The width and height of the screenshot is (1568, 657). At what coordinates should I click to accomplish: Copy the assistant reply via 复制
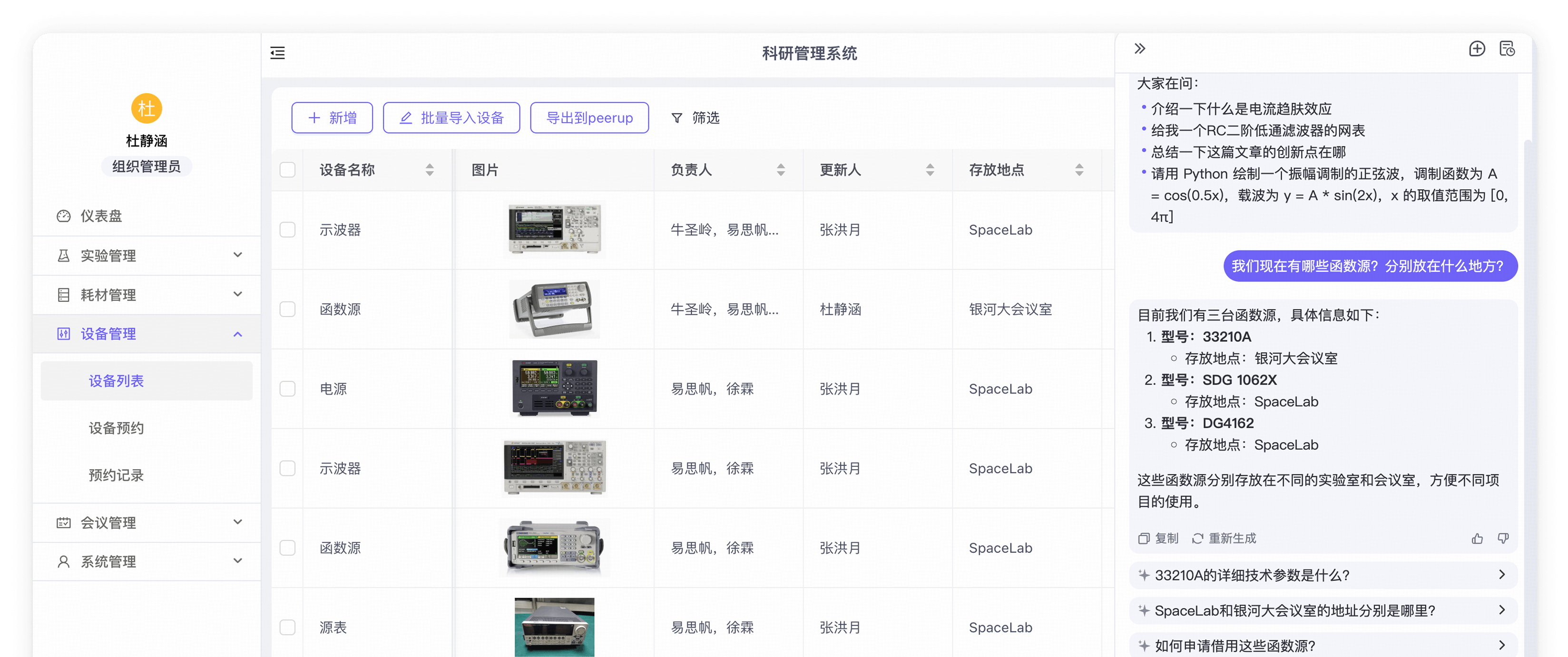click(1158, 538)
